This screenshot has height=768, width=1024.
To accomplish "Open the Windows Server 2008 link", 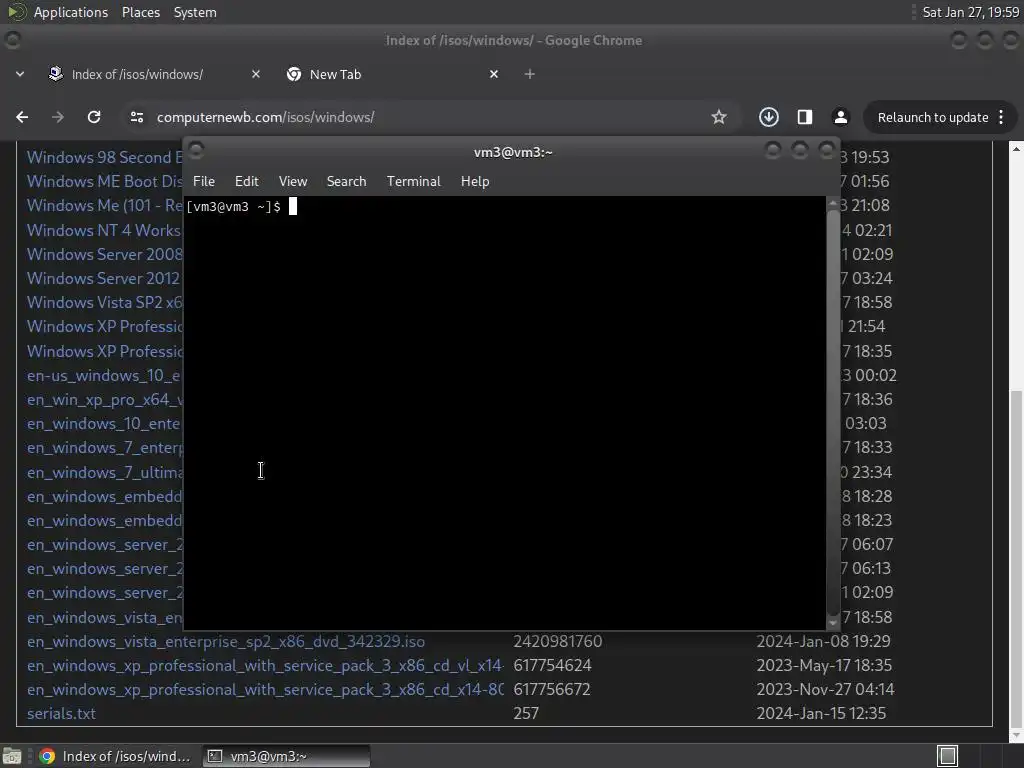I will pos(104,254).
